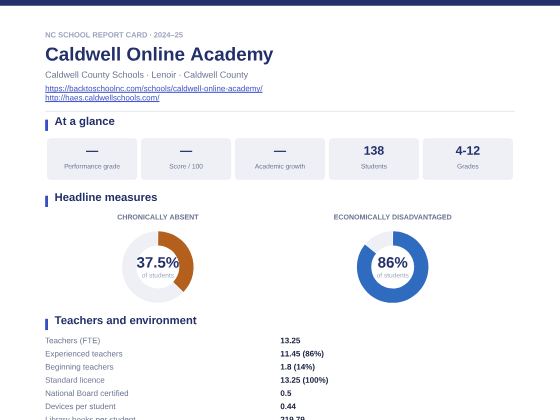Select the Performance grade card

point(92,159)
